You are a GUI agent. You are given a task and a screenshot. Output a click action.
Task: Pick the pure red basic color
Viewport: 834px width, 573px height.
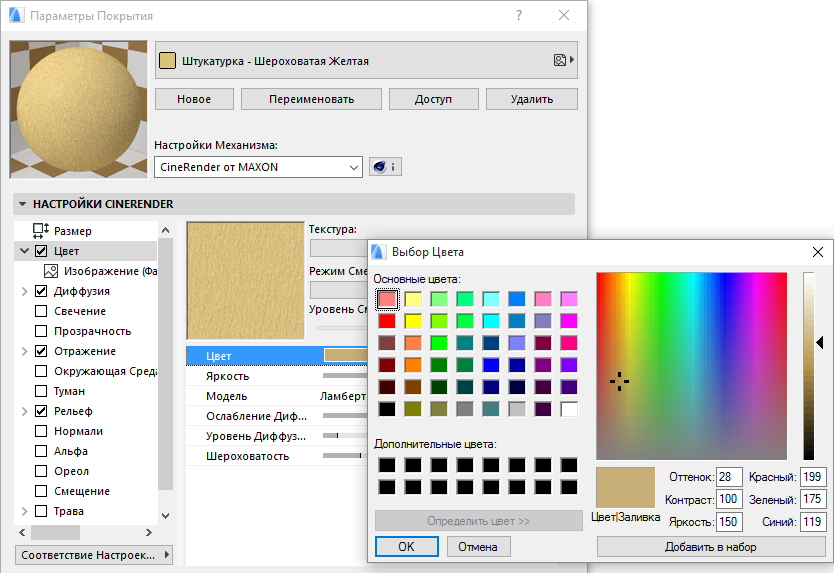[x=387, y=321]
